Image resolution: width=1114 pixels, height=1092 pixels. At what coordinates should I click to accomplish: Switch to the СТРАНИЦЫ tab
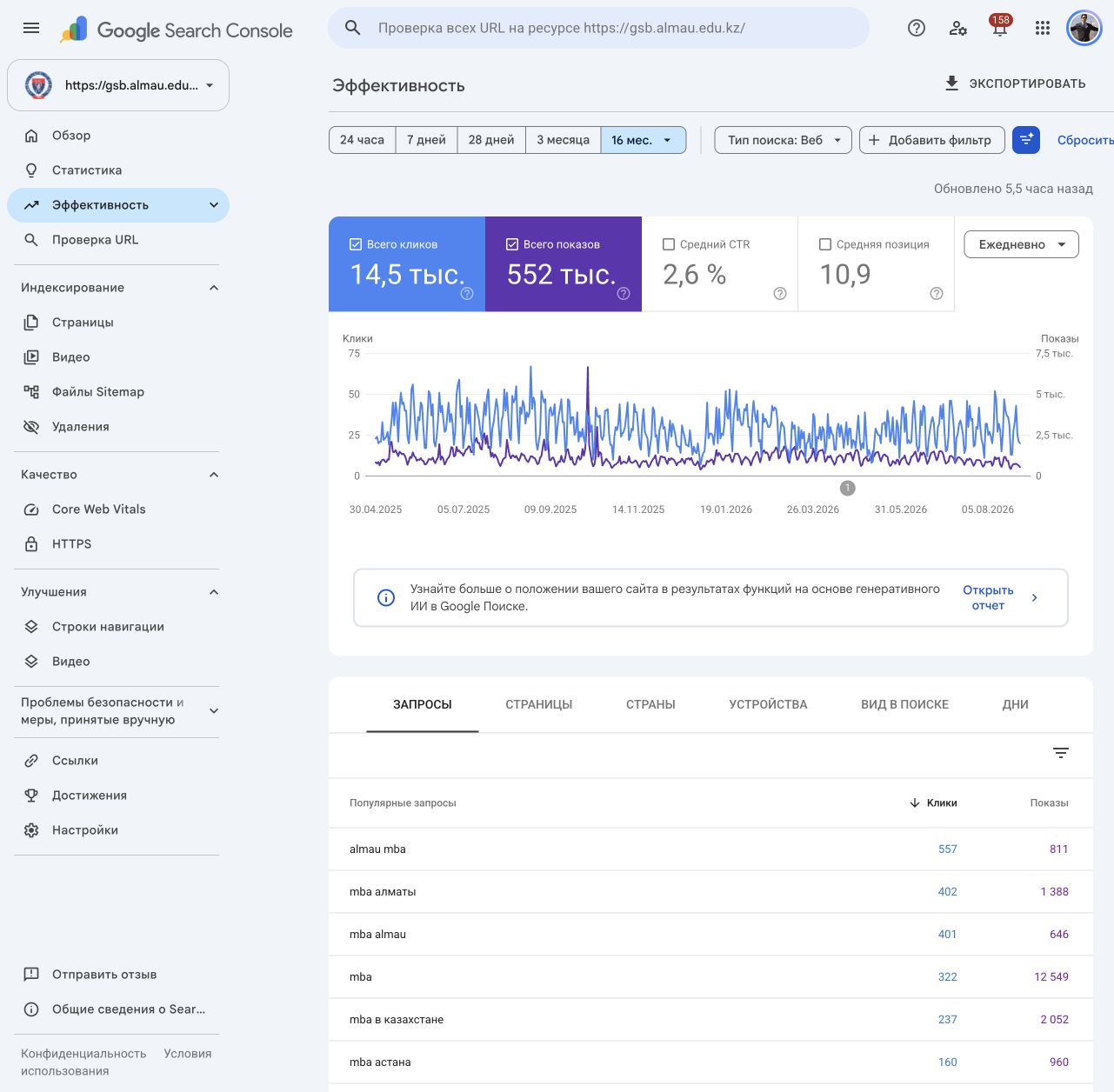(x=539, y=705)
